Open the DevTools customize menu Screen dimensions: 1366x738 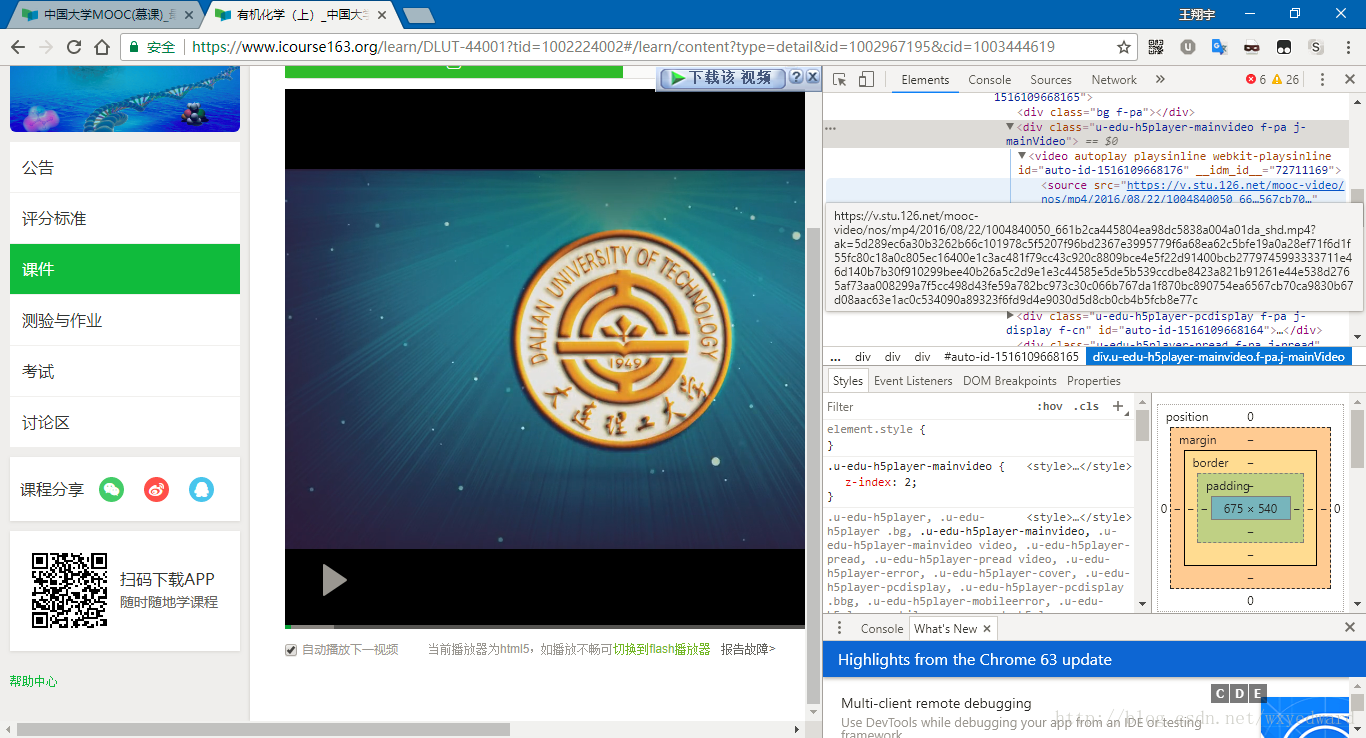coord(1322,80)
